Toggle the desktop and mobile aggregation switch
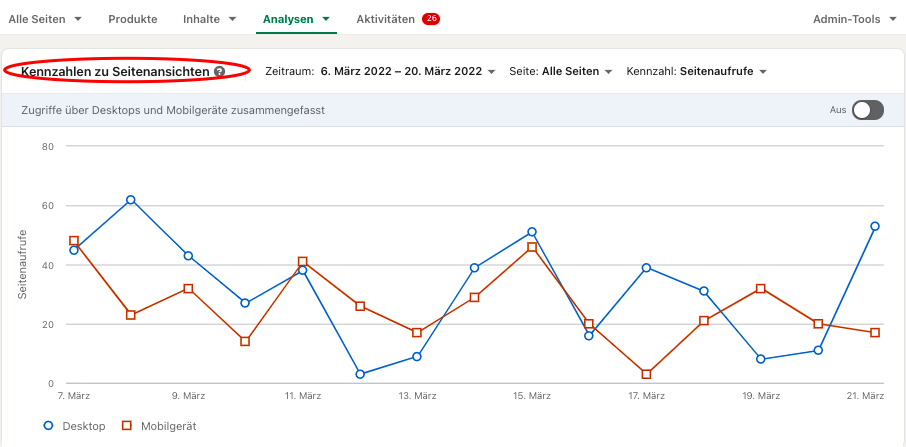The image size is (906, 447). pos(867,110)
